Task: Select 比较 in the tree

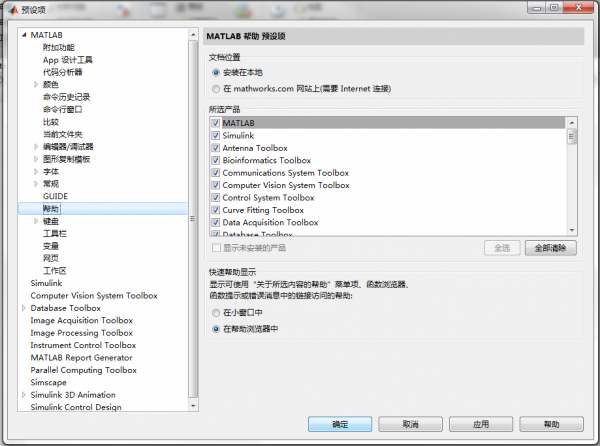Action: [51, 122]
